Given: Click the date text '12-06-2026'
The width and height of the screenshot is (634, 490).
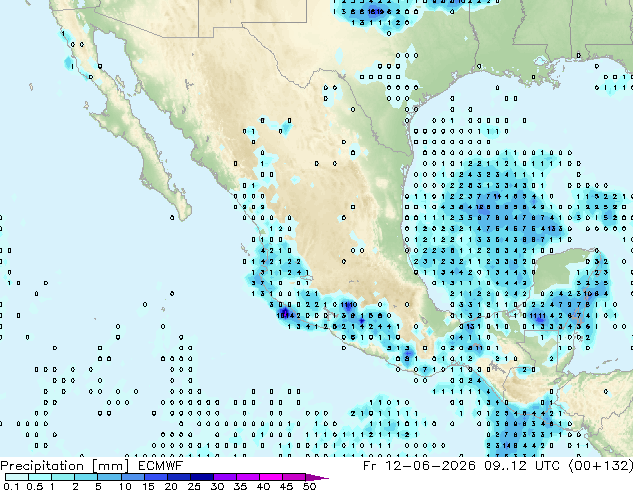Looking at the screenshot, I should tap(430, 466).
